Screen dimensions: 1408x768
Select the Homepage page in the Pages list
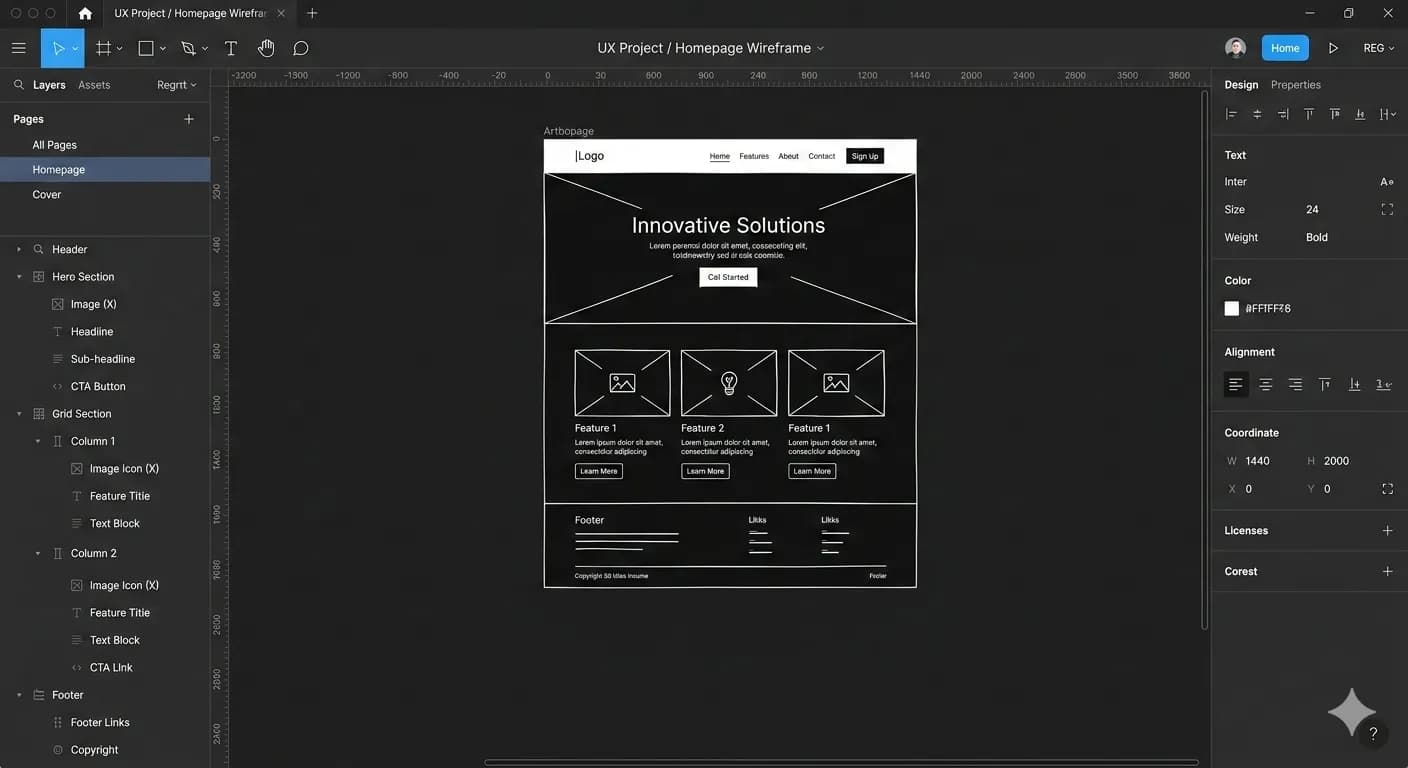pyautogui.click(x=58, y=169)
